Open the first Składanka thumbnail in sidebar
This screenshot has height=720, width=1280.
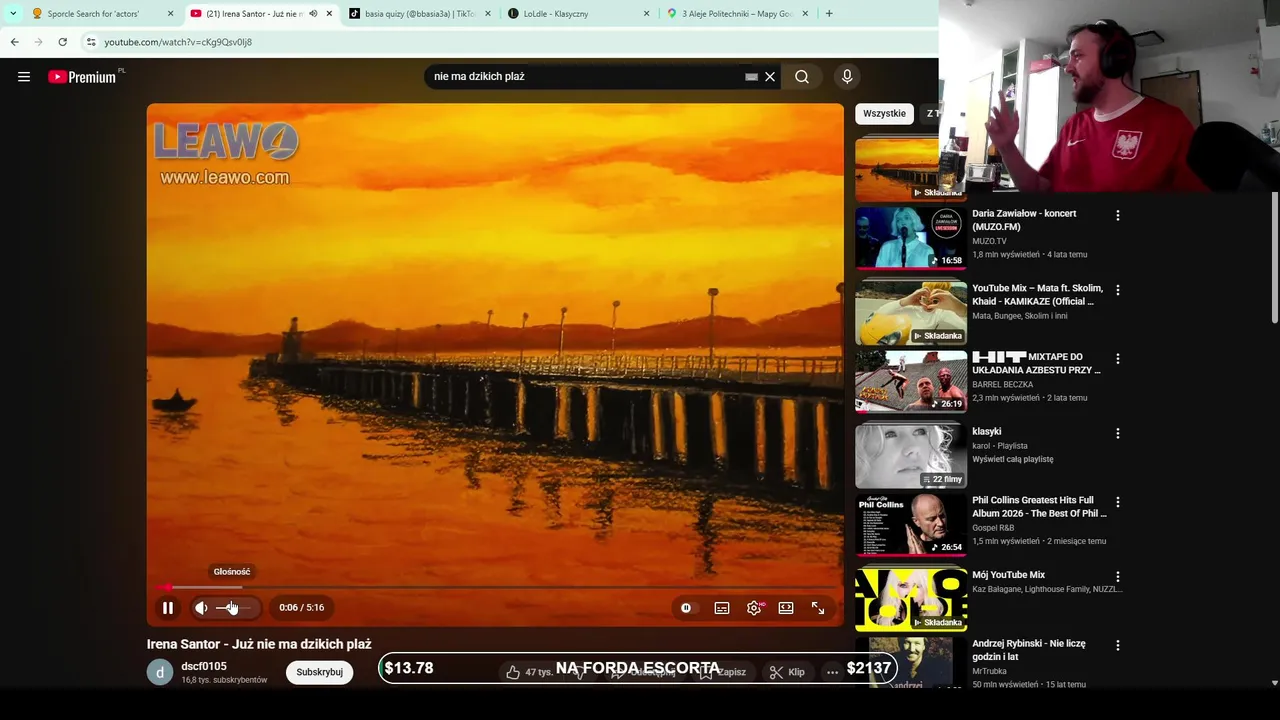pyautogui.click(x=897, y=170)
